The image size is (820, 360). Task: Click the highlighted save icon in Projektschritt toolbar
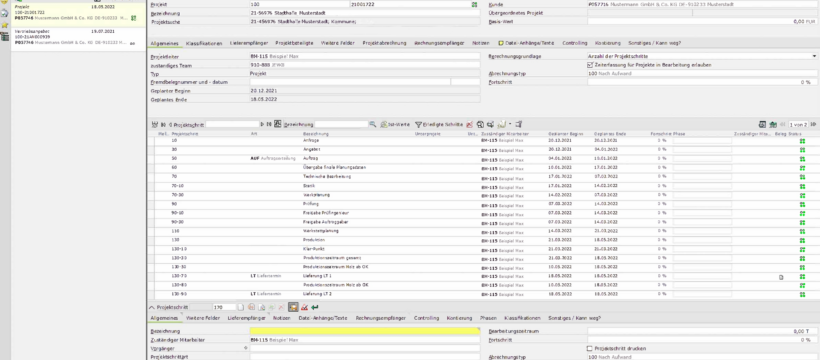pyautogui.click(x=293, y=308)
